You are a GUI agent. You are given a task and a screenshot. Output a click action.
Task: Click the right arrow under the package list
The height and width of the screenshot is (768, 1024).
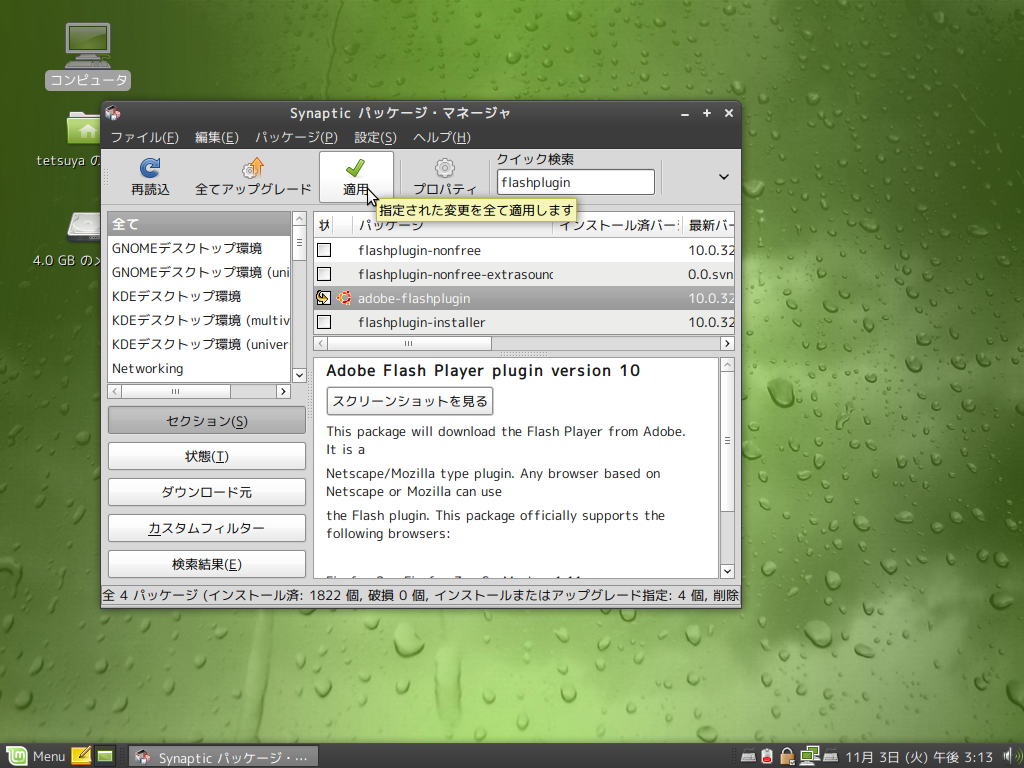727,344
